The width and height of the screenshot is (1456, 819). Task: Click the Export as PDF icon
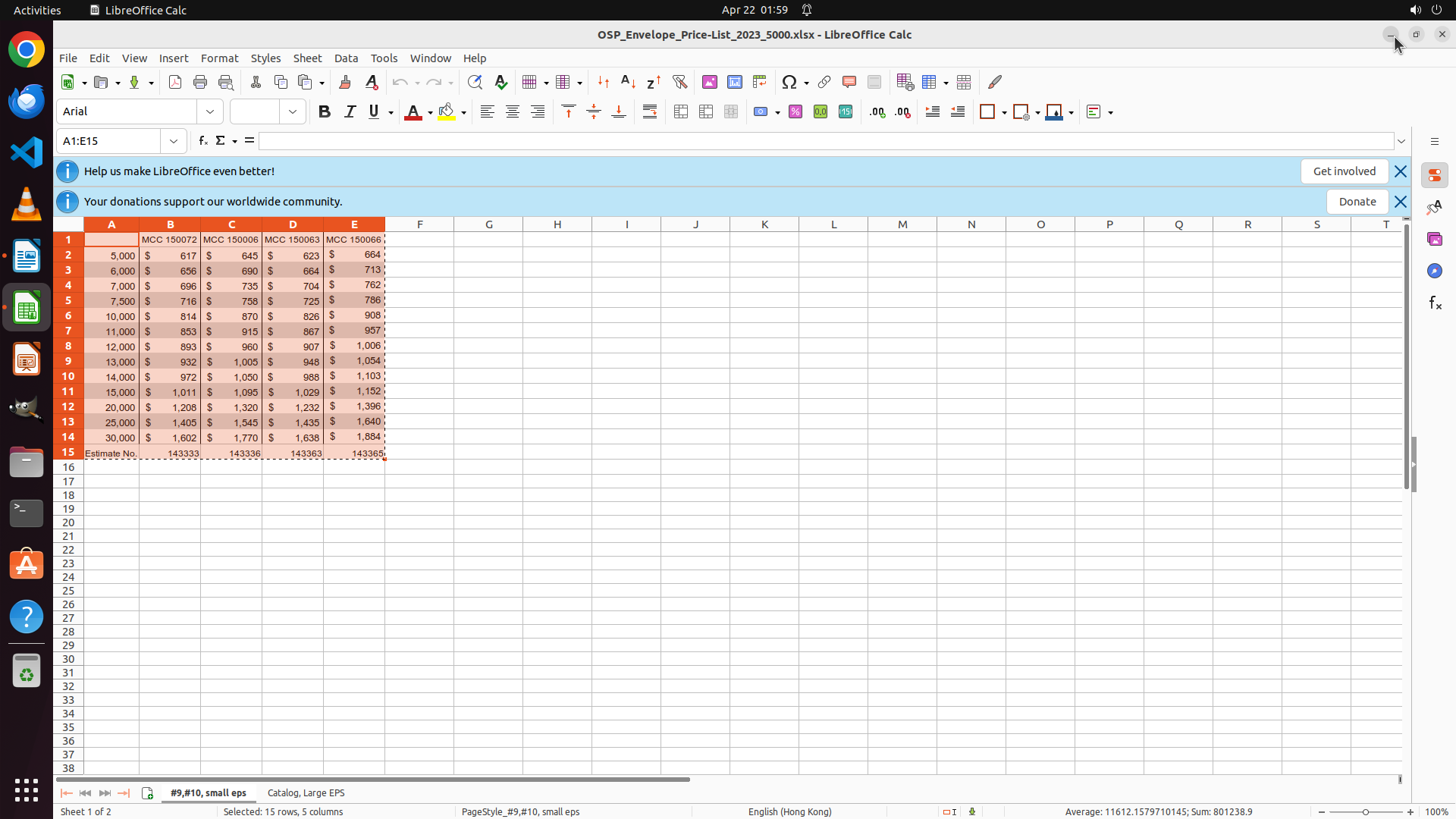coord(175,82)
